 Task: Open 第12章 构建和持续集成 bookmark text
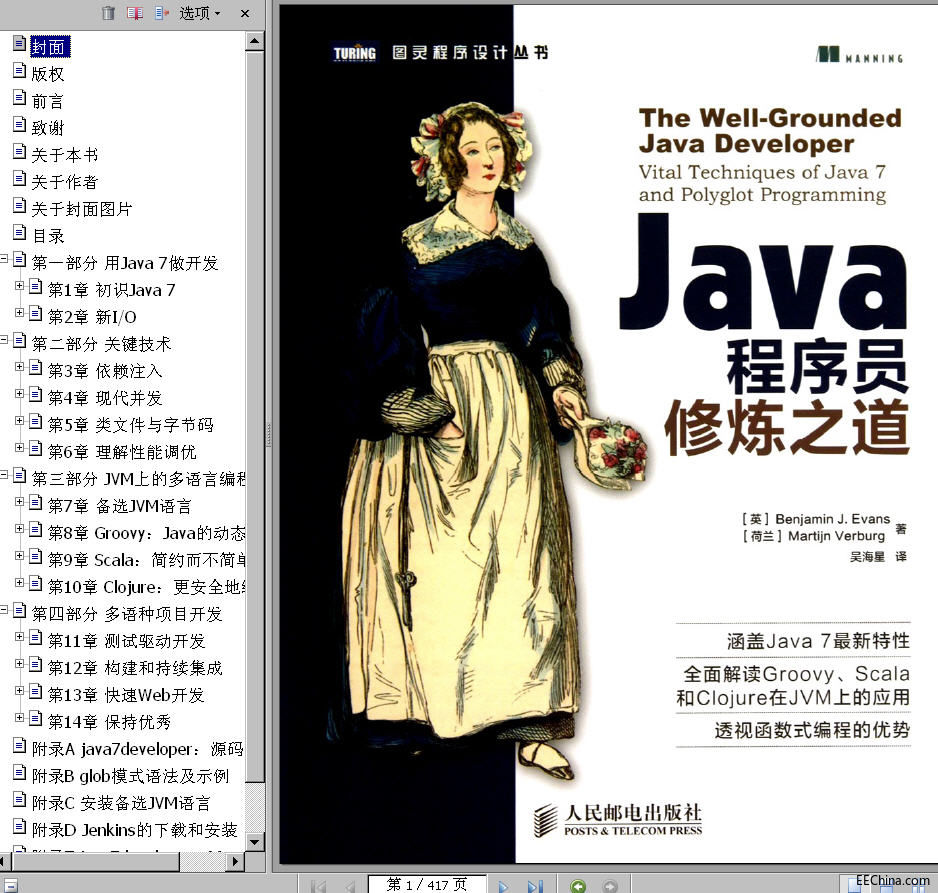135,668
